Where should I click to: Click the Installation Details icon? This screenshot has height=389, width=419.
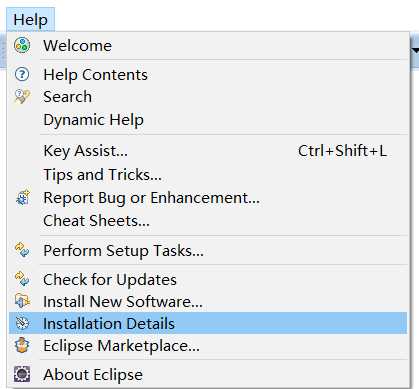coord(22,323)
